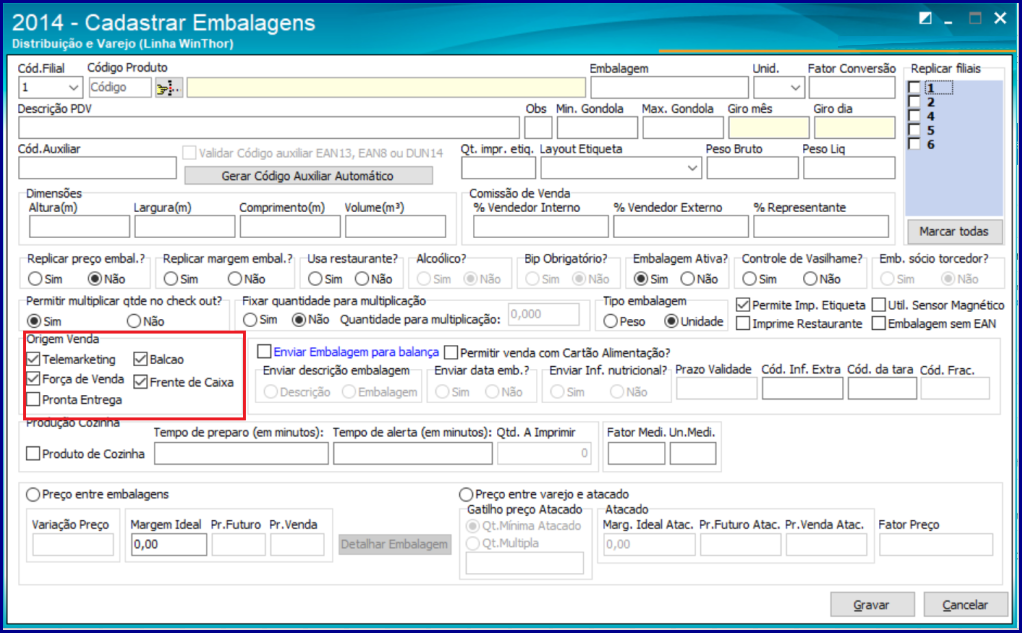This screenshot has width=1022, height=633.
Task: Click the Margem Ideal field
Action: pos(169,544)
